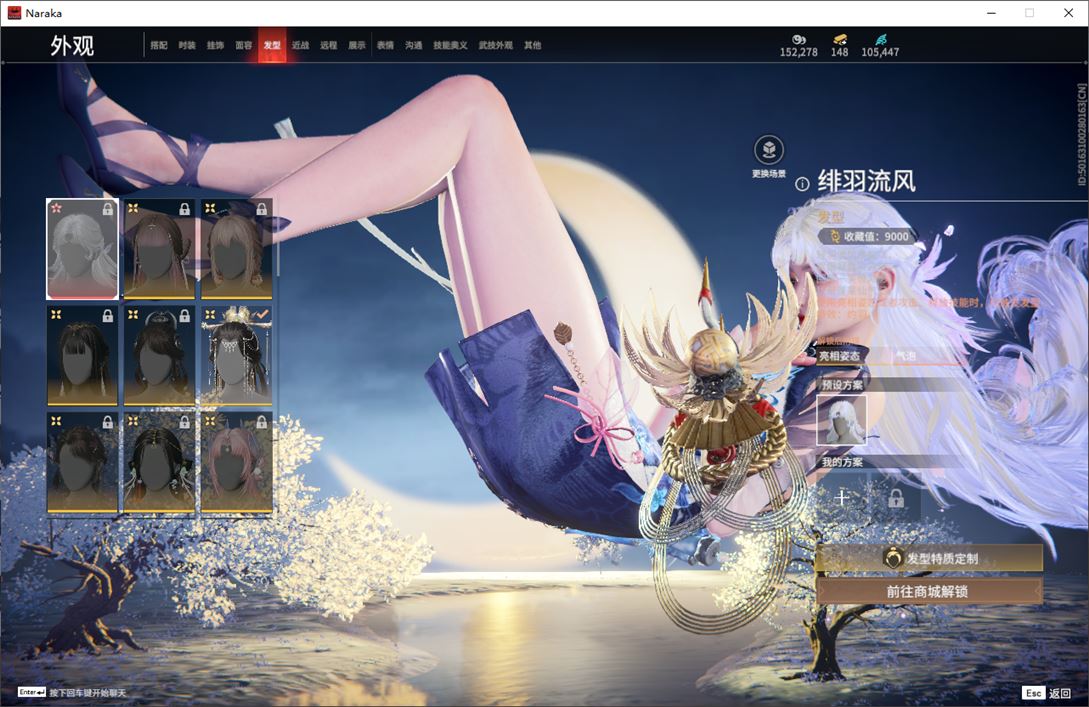This screenshot has width=1089, height=707.
Task: Click the info icon beside 绯羽流风
Action: [x=801, y=184]
